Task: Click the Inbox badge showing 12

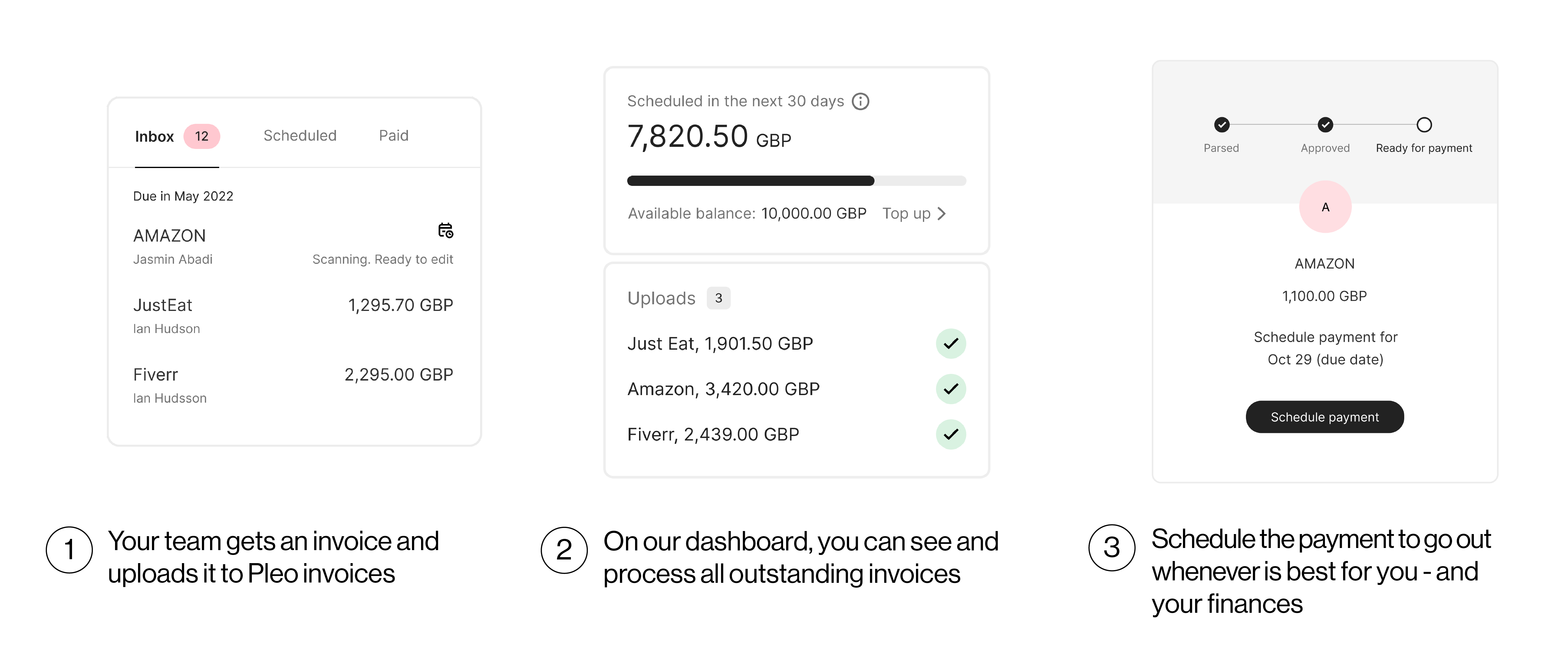Action: click(x=201, y=136)
